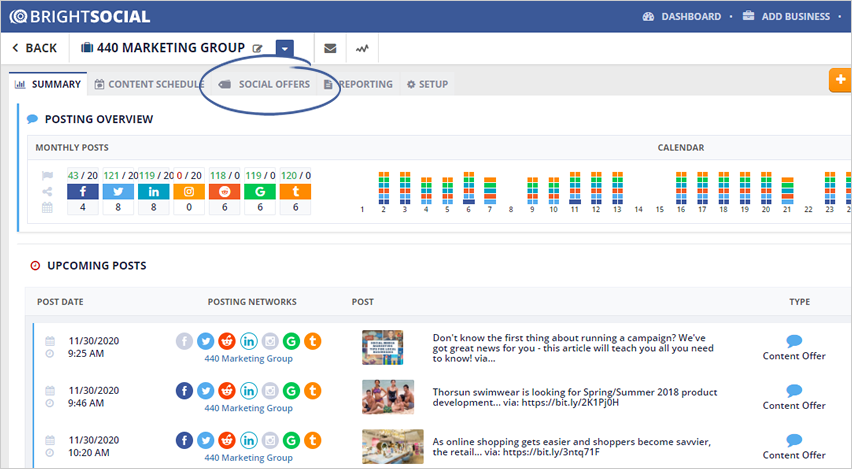Toggle Reddit network on the 10:20 AM post
This screenshot has width=852, height=469.
[226, 441]
